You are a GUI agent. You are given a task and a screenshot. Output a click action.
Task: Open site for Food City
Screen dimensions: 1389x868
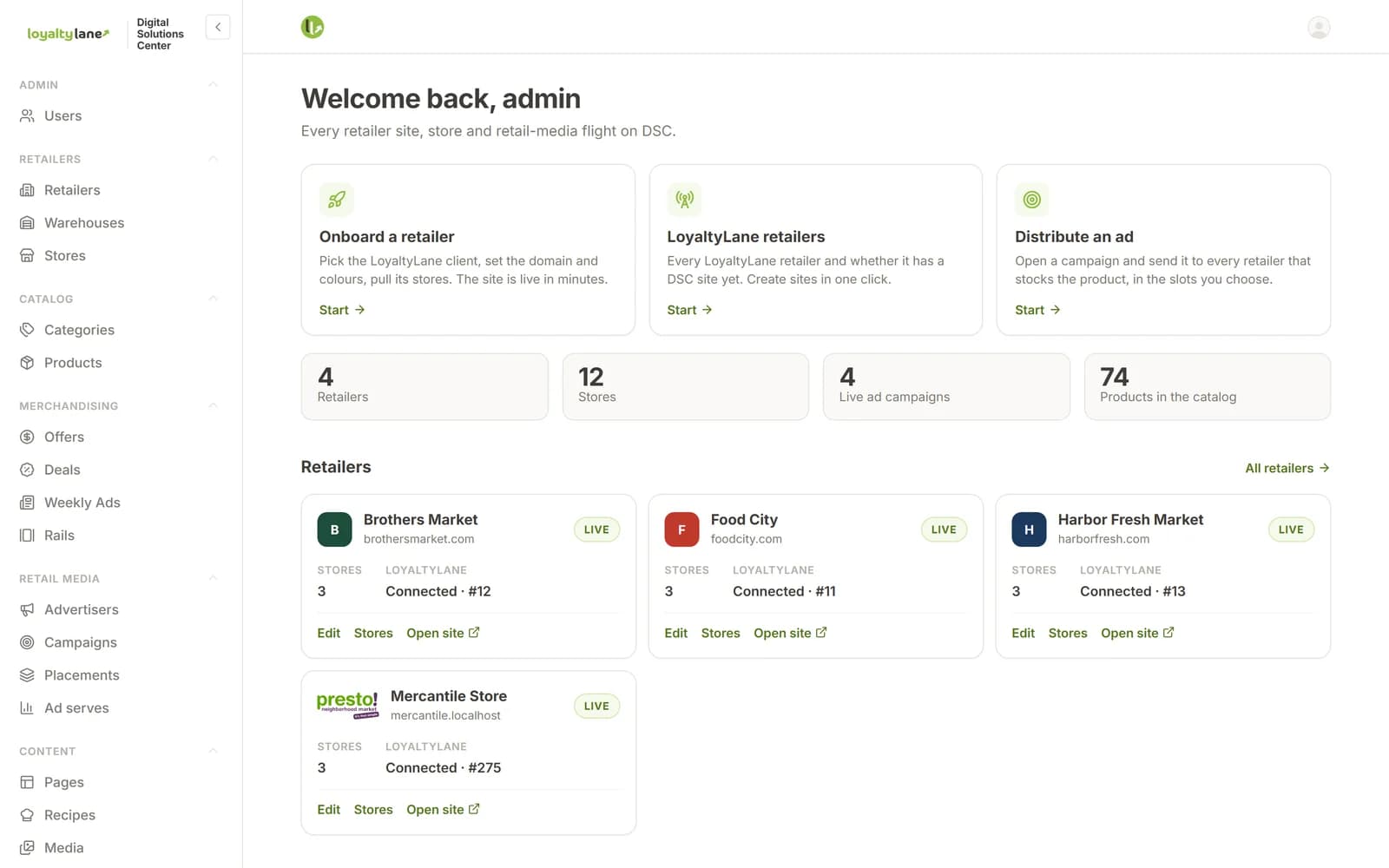pos(790,633)
